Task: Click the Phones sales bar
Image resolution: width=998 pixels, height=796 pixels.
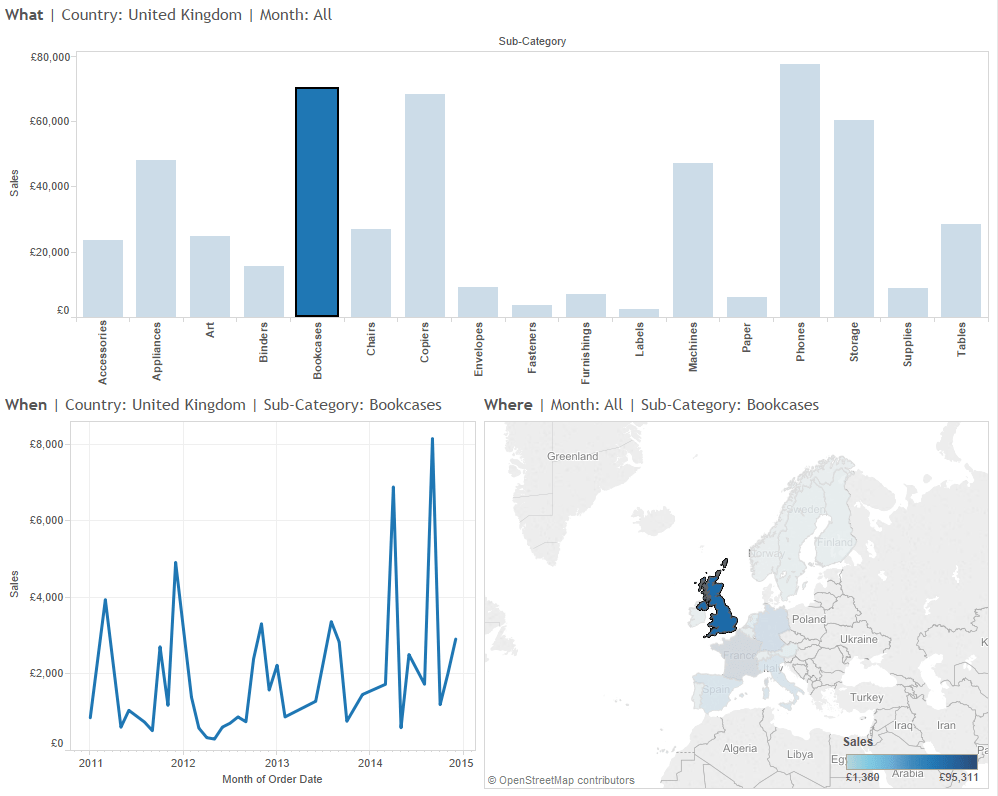Action: pos(800,191)
